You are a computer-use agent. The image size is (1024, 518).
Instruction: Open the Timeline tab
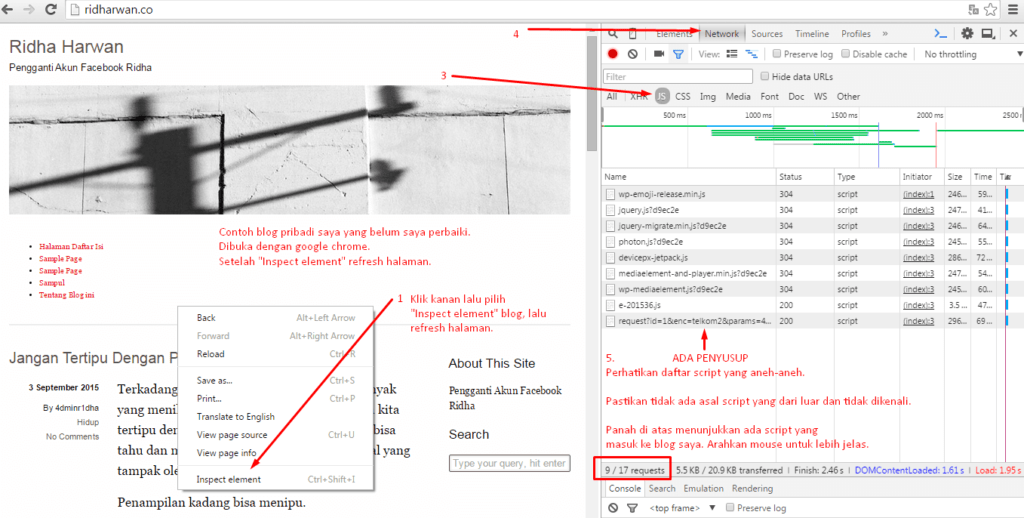coord(812,34)
